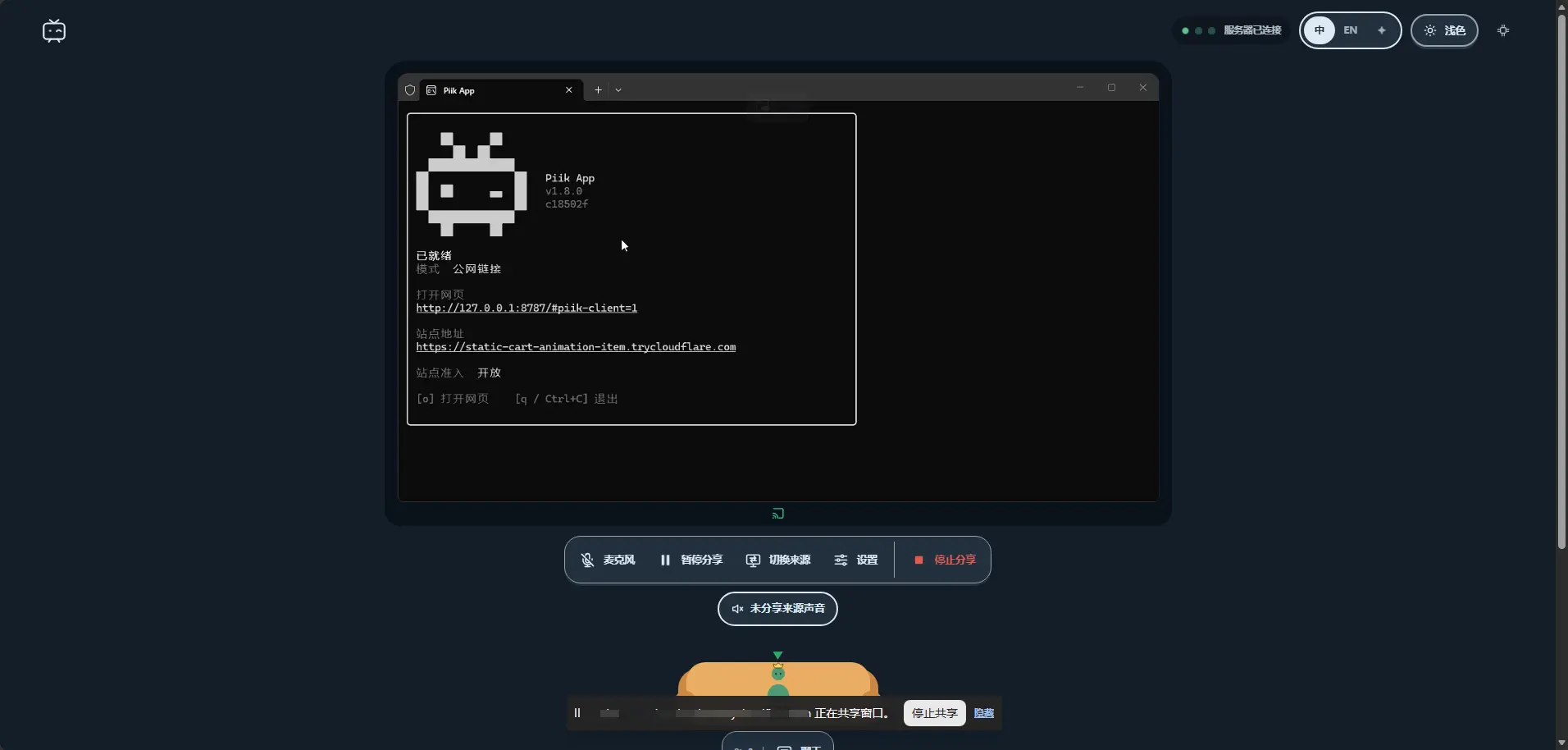Image resolution: width=1568 pixels, height=750 pixels.
Task: Click 停止共享 in browser sharing bar
Action: click(x=935, y=713)
